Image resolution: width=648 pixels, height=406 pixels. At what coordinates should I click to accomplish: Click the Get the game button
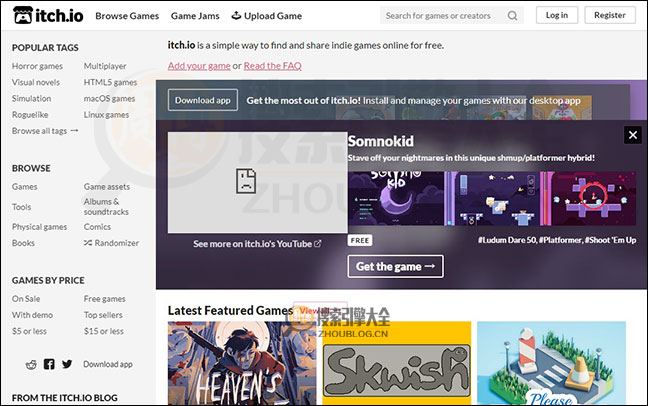click(395, 266)
